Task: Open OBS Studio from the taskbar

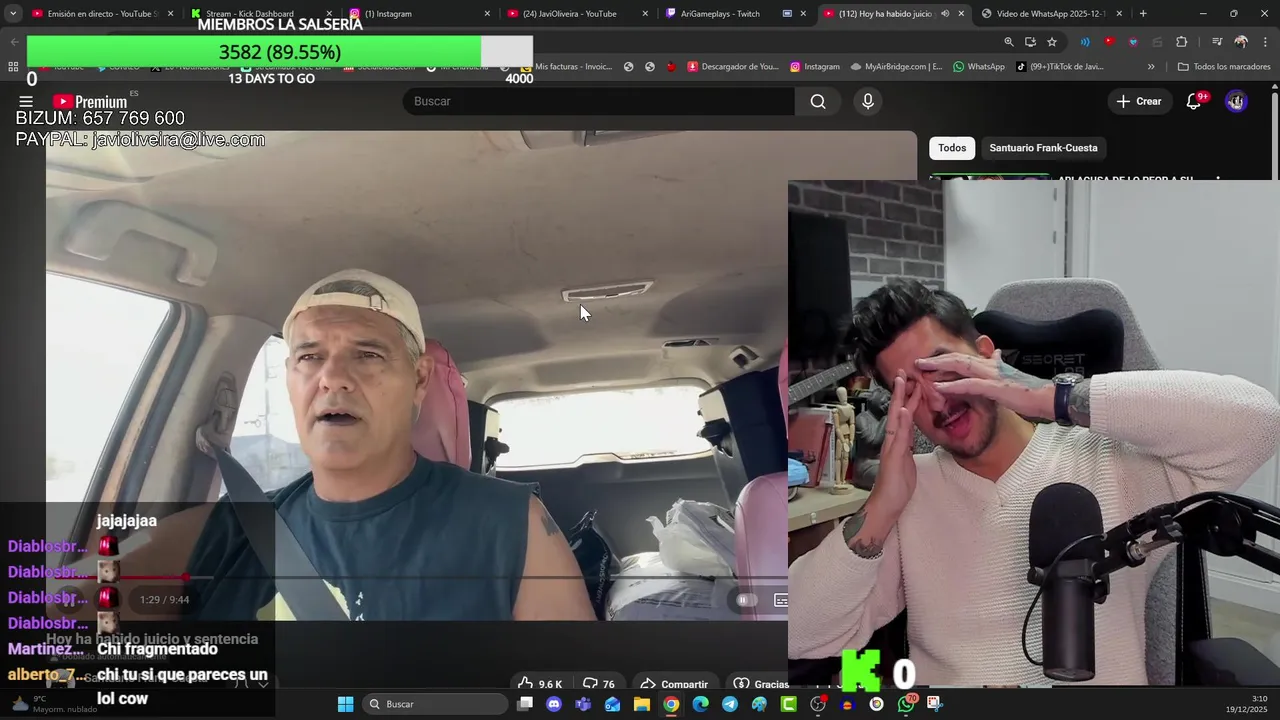Action: tap(818, 704)
